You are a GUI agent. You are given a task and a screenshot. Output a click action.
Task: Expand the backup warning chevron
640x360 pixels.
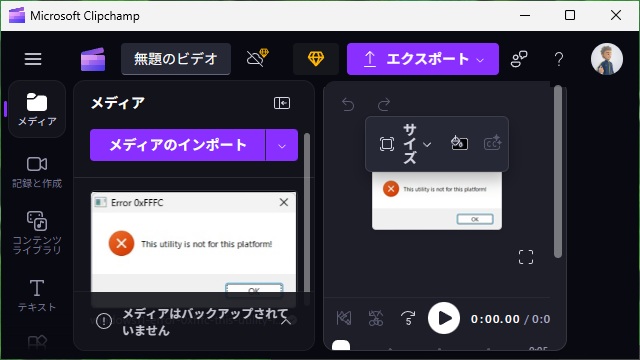point(286,322)
